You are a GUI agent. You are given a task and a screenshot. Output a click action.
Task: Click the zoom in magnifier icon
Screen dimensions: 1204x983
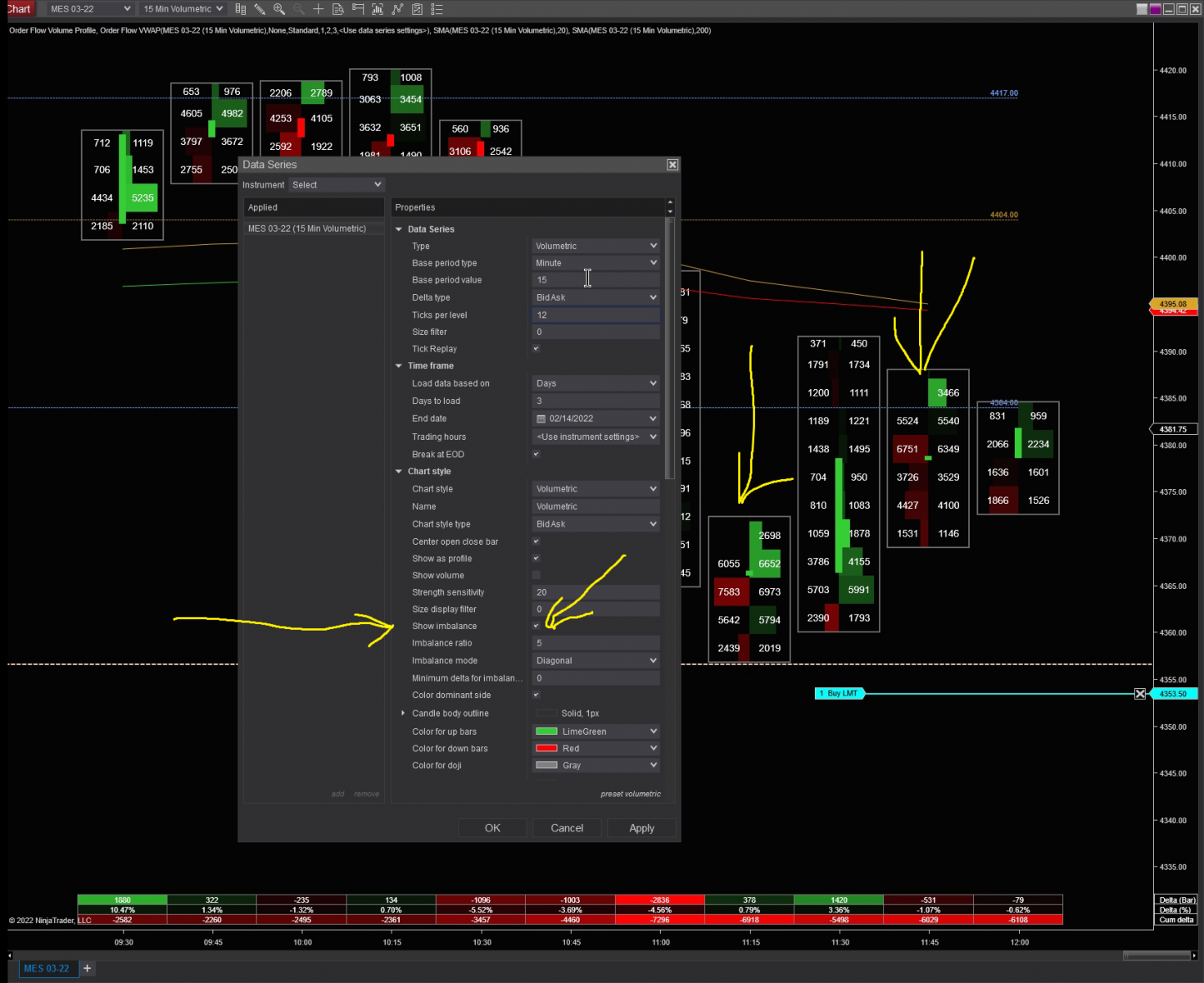(x=279, y=9)
